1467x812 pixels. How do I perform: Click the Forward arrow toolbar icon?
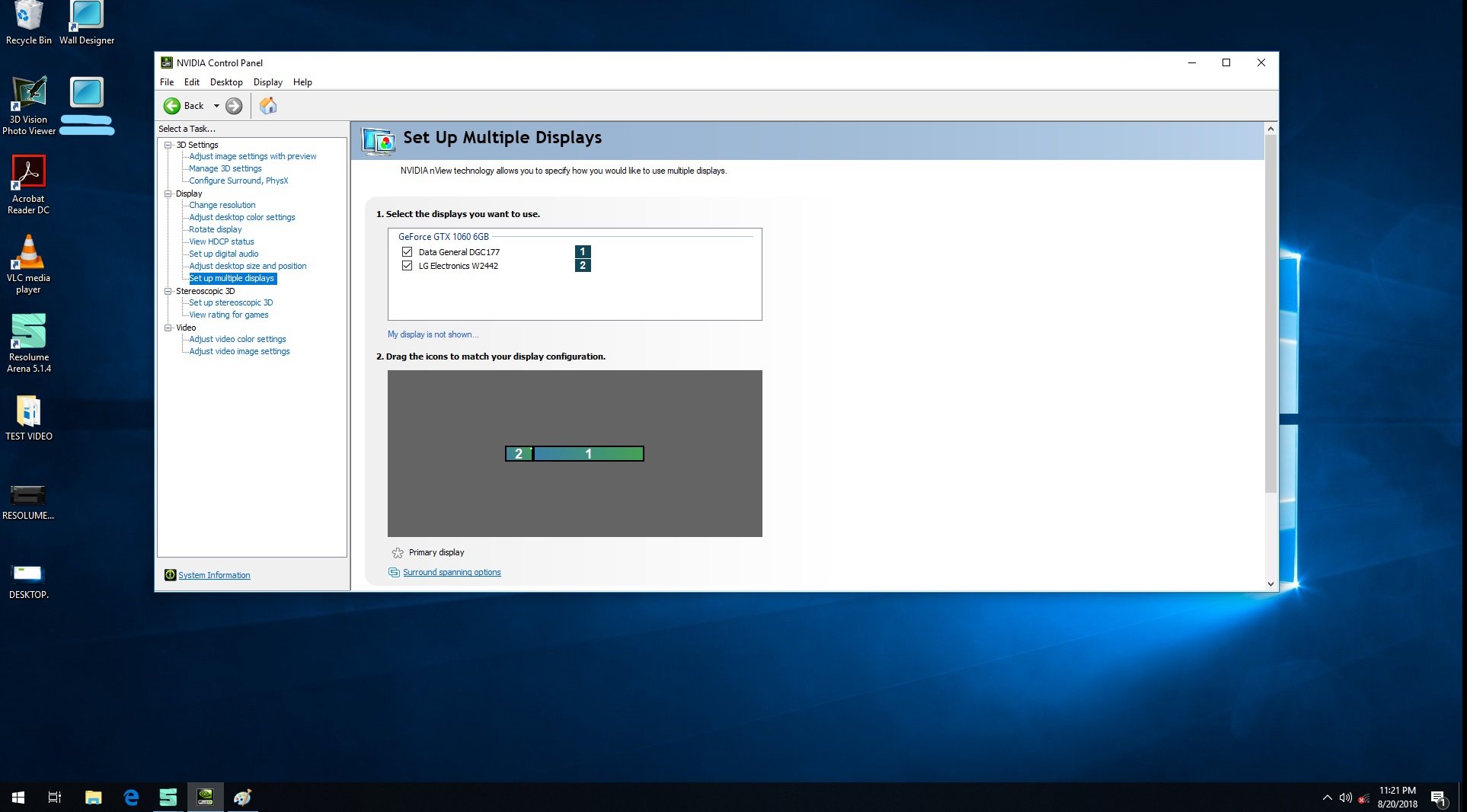point(235,106)
